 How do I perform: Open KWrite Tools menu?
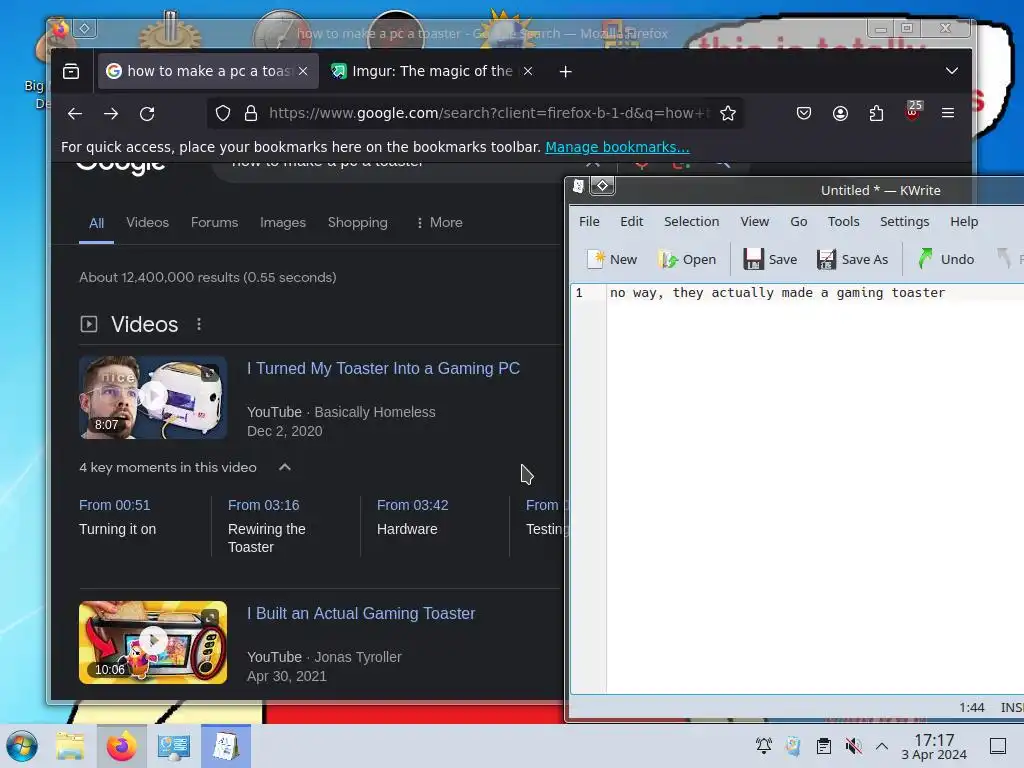tap(844, 222)
